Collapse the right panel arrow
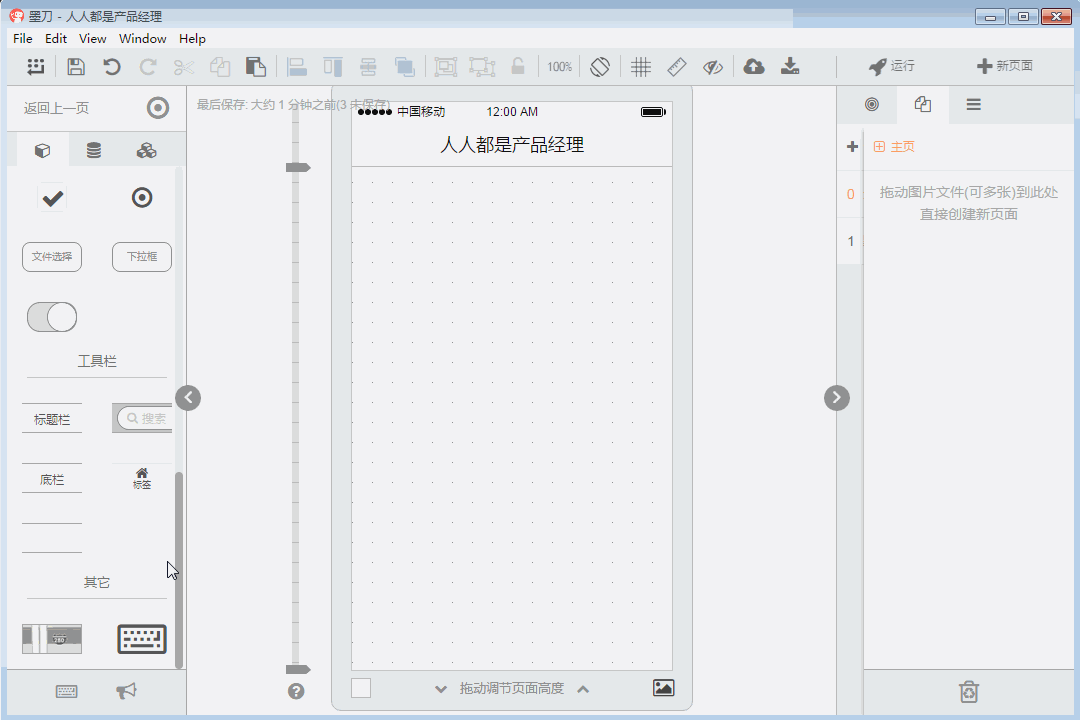The height and width of the screenshot is (720, 1080). click(x=837, y=398)
